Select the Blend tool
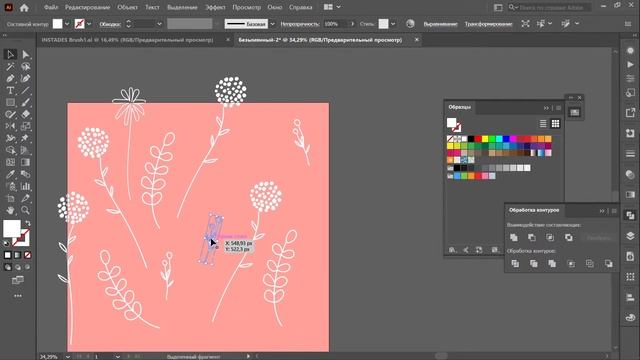This screenshot has height=360, width=640. pyautogui.click(x=25, y=174)
